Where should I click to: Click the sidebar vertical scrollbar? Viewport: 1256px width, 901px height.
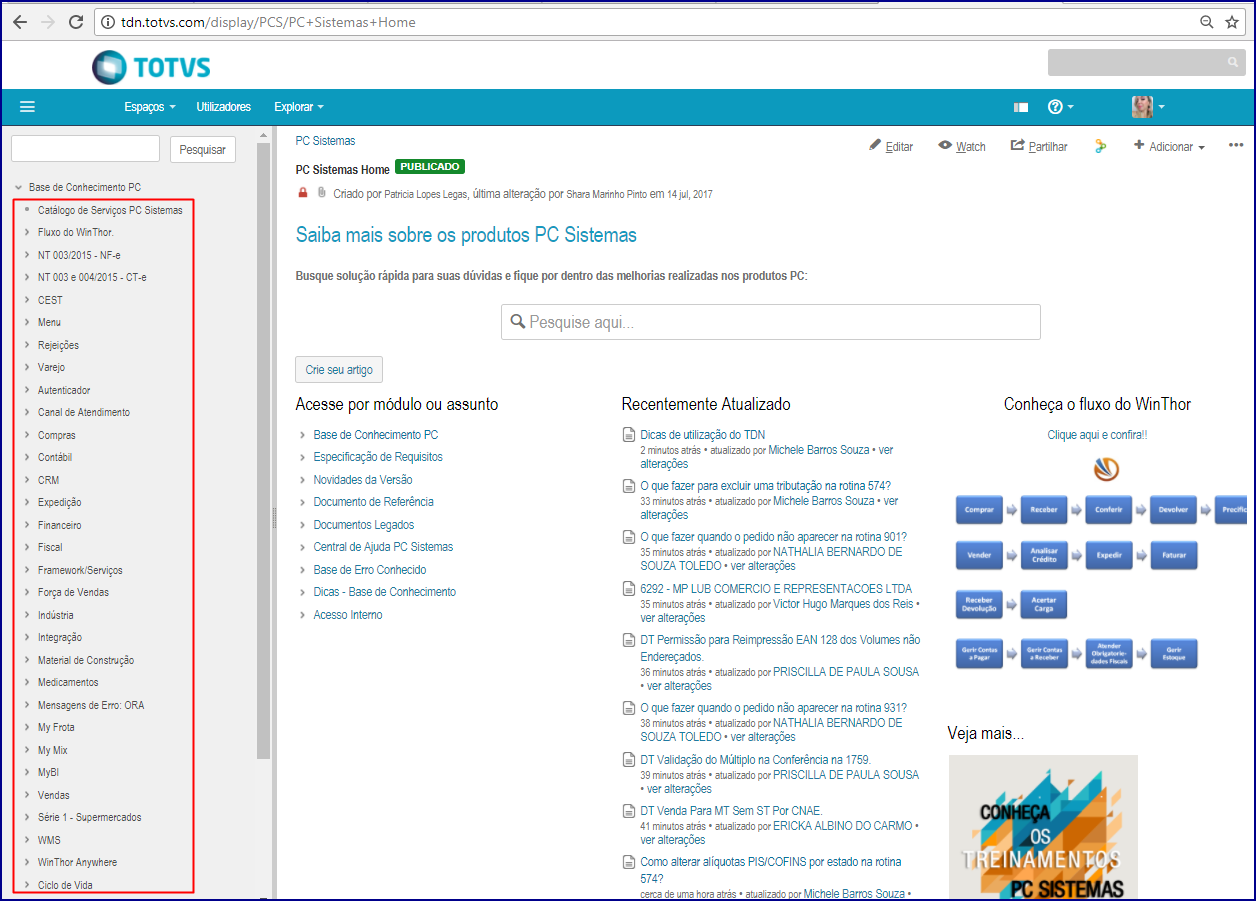tap(264, 451)
